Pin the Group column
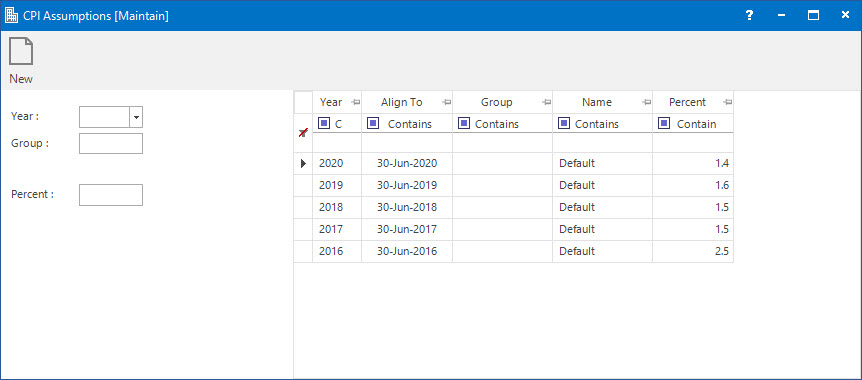Viewport: 862px width, 380px height. click(x=546, y=102)
